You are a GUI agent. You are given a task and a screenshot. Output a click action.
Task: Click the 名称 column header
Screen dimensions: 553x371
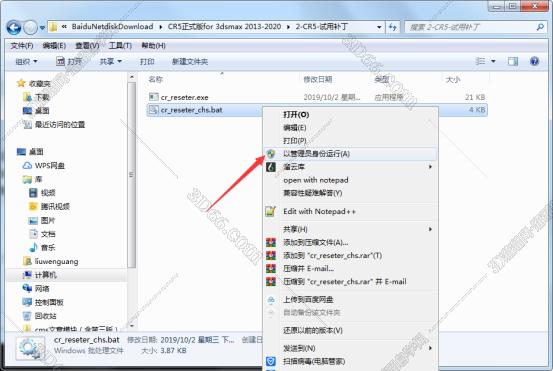click(x=156, y=79)
